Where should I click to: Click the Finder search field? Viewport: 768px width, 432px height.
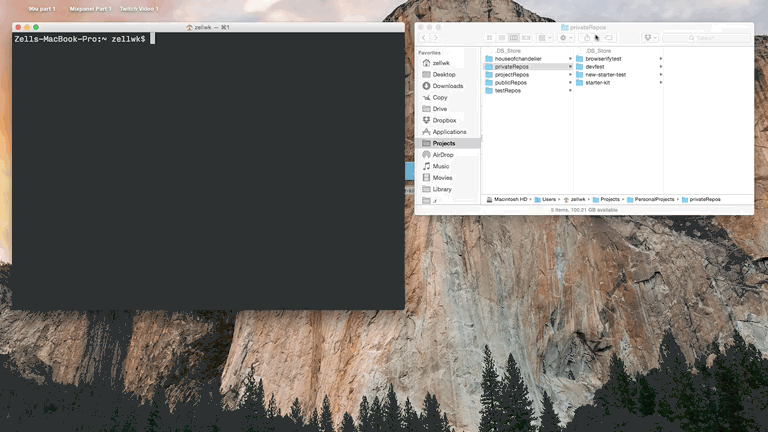tap(705, 38)
